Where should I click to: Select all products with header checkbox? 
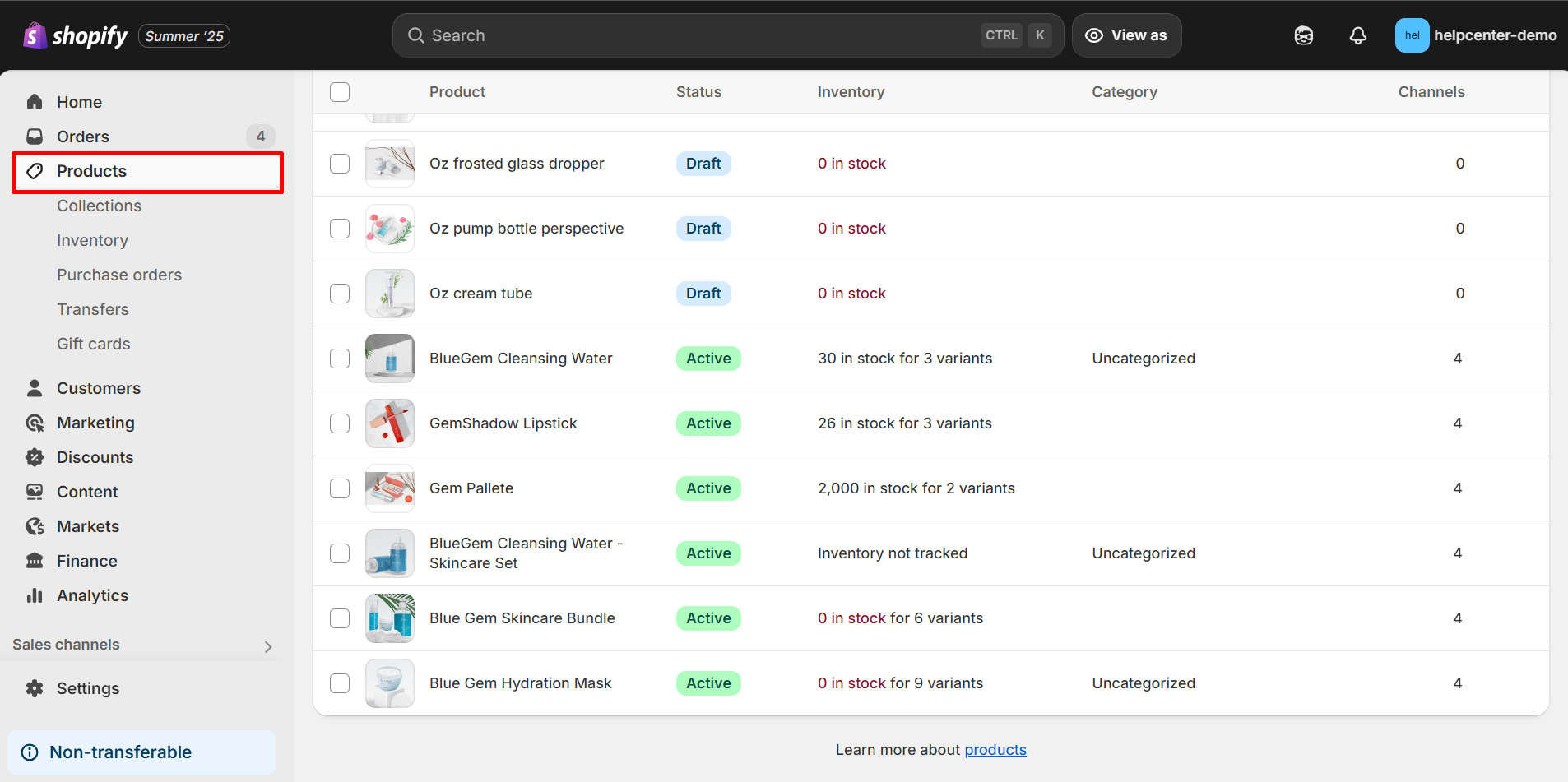point(340,92)
